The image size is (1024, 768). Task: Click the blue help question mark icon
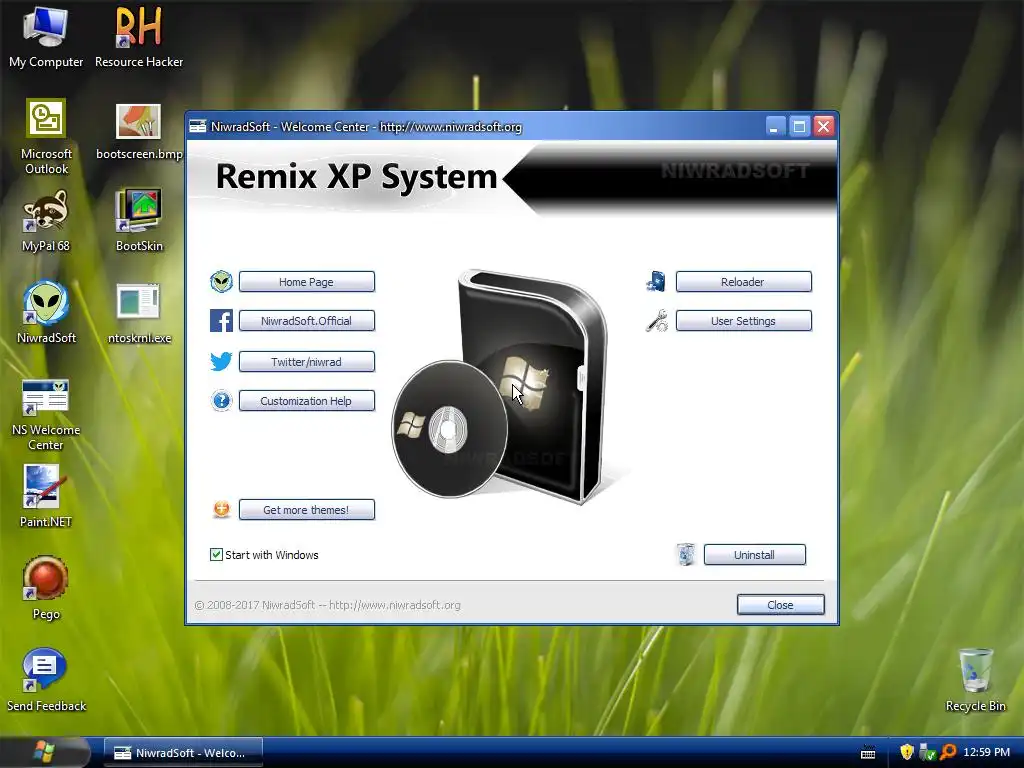221,400
